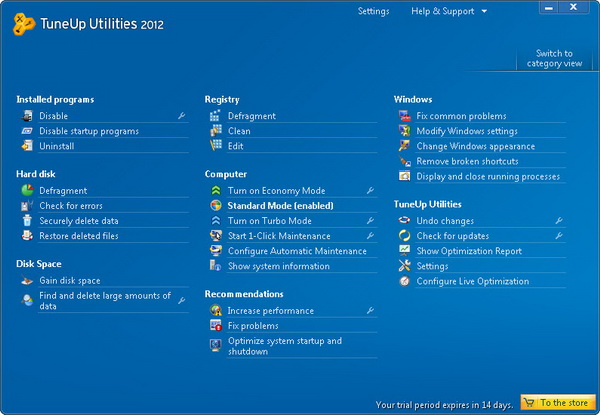Open Modify Windows settings link
600x415 pixels.
pos(467,131)
